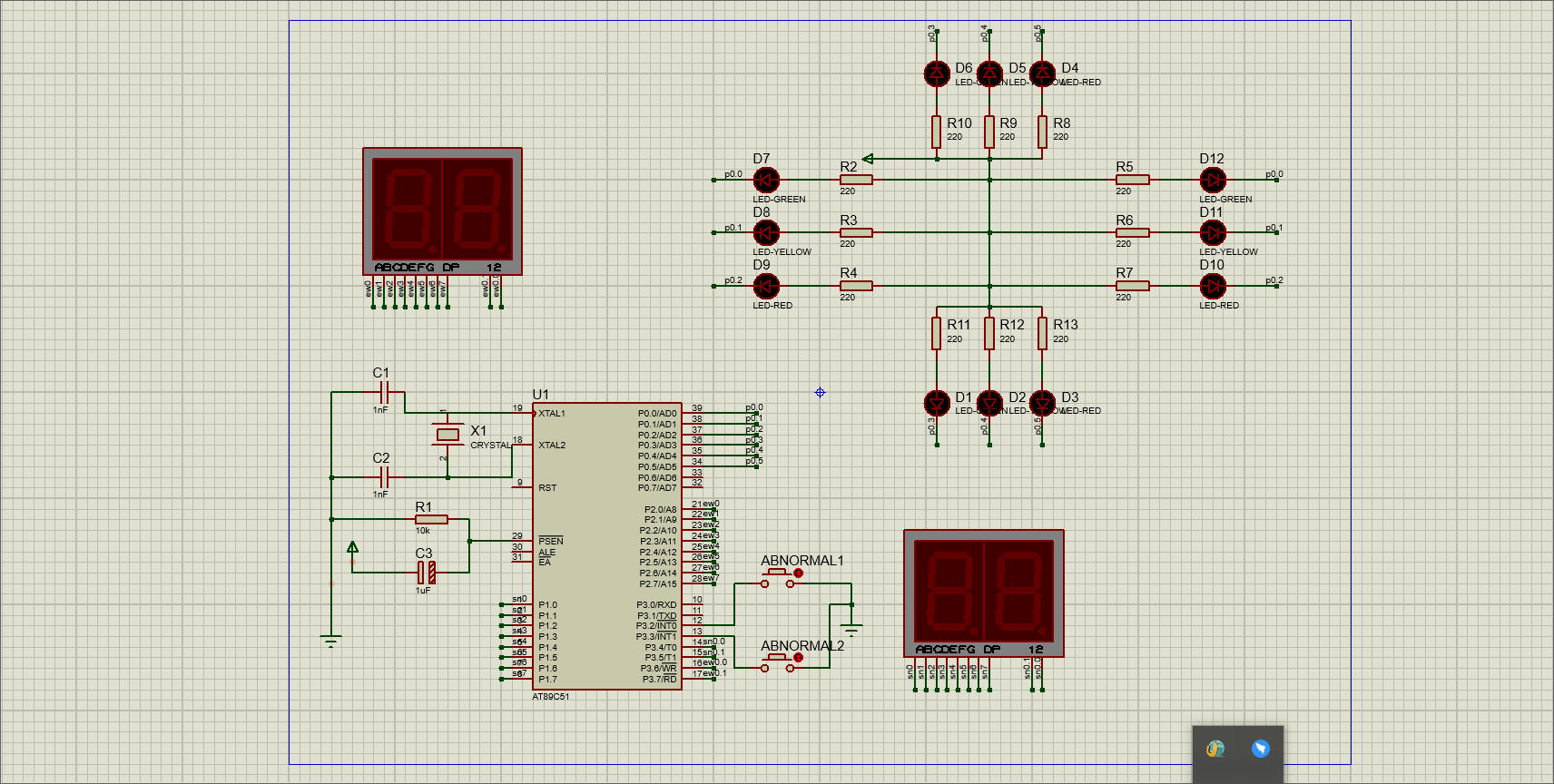
Task: Select resistor R11 symbol
Action: coord(937,333)
